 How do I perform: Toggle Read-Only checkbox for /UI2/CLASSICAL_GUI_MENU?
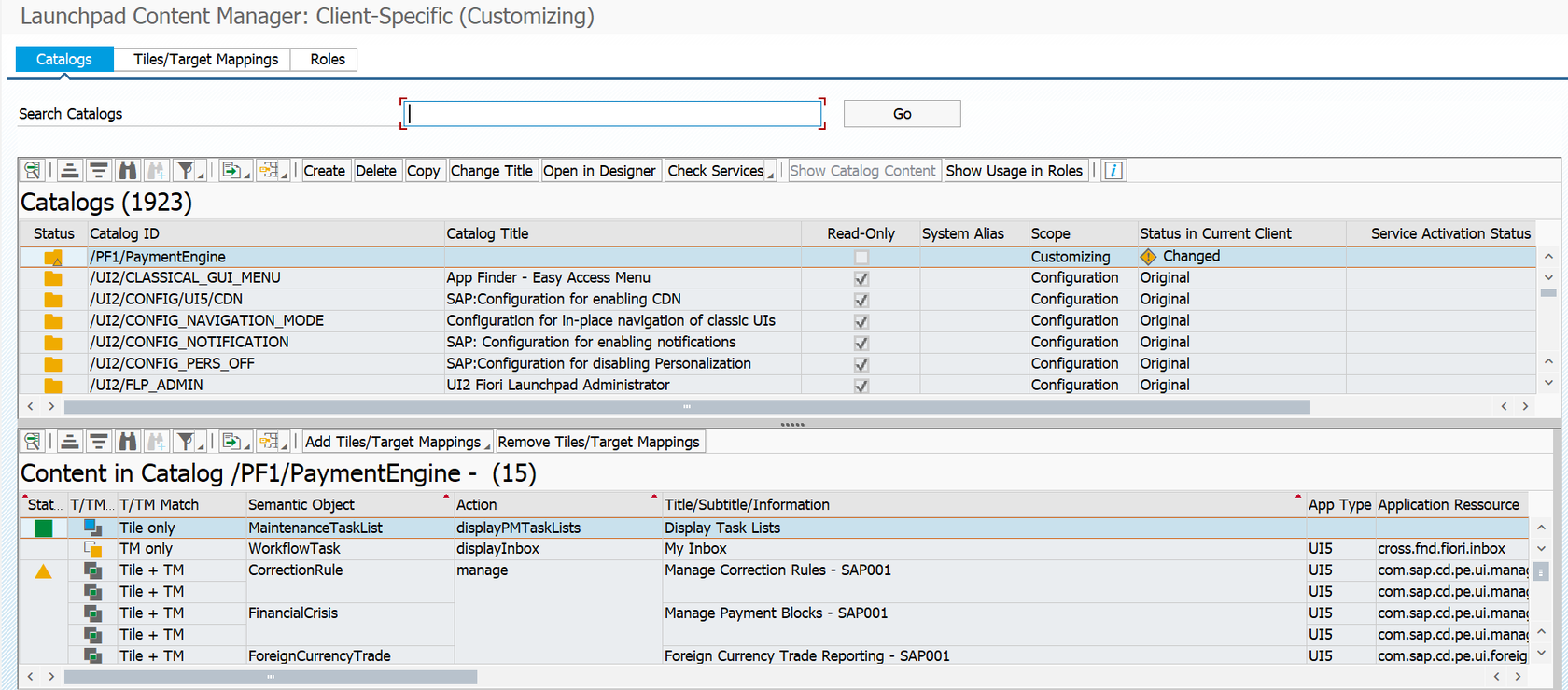[861, 278]
